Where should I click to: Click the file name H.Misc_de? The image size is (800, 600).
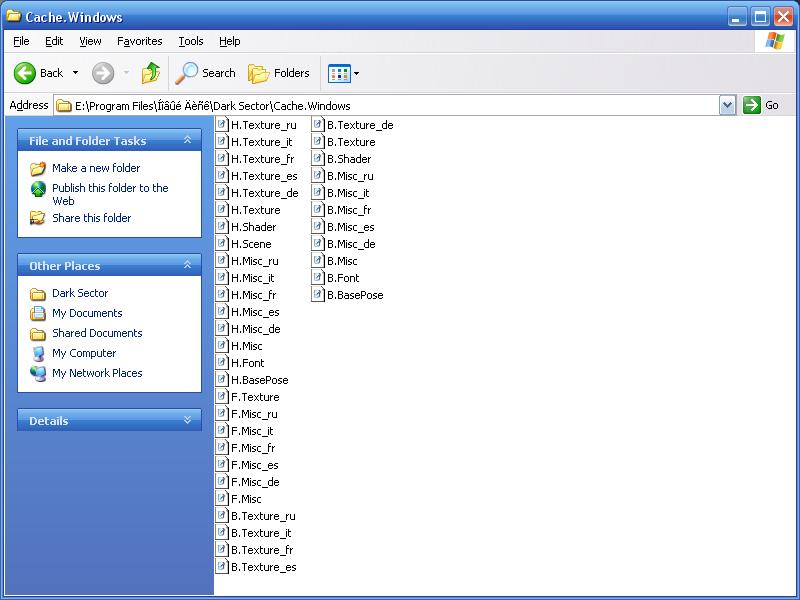(x=256, y=329)
